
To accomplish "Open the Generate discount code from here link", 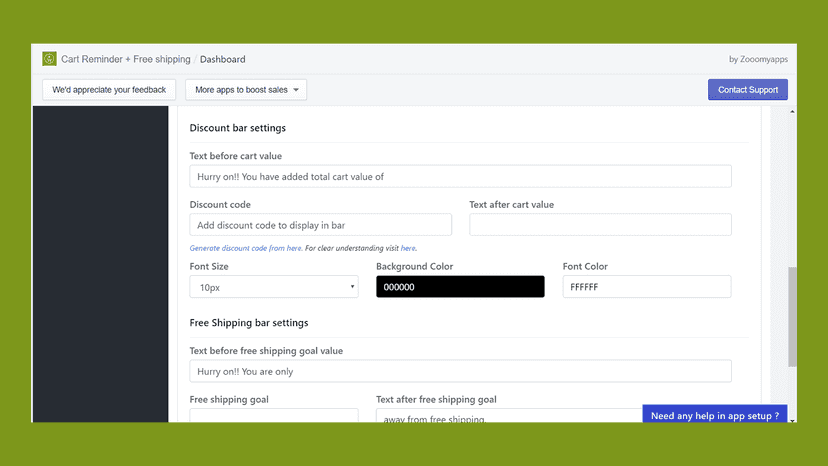I will point(246,248).
